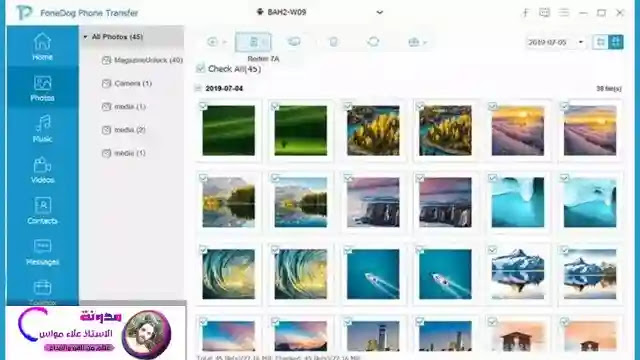This screenshot has height=360, width=640.
Task: Uncheck the green field photo with small tree
Action: tap(275, 106)
